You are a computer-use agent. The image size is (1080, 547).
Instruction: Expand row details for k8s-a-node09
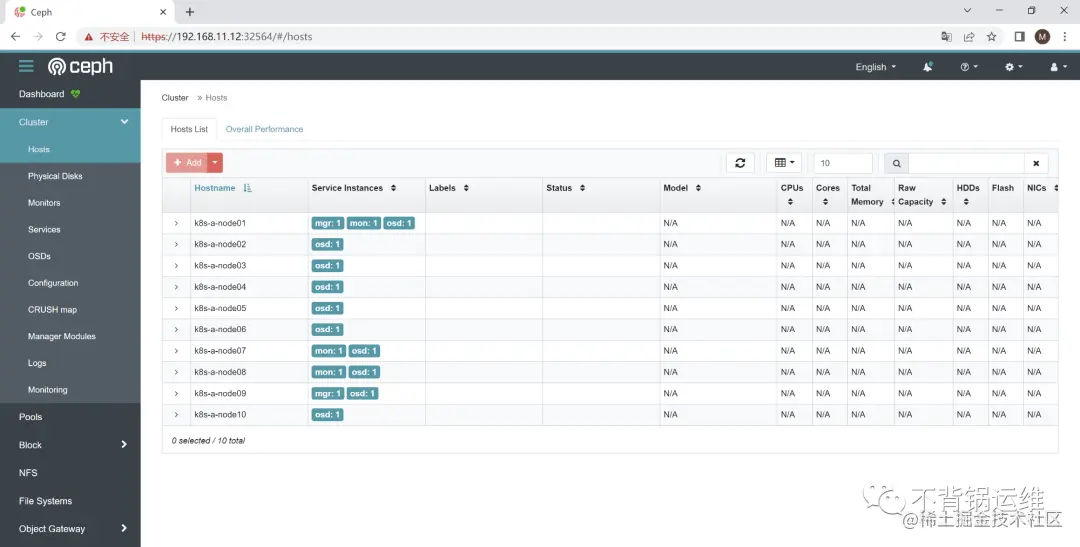click(176, 393)
